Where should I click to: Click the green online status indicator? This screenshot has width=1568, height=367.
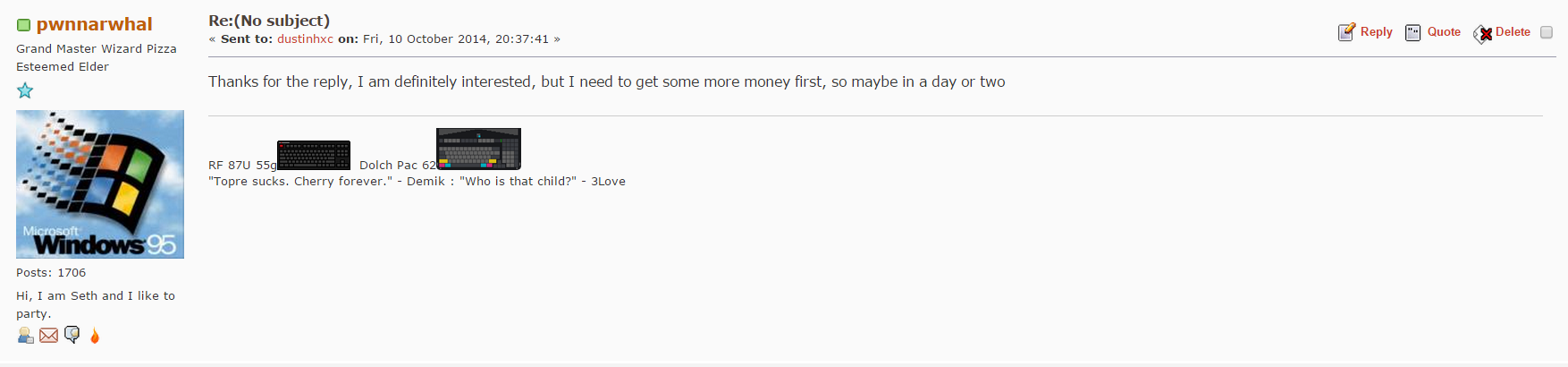(24, 25)
